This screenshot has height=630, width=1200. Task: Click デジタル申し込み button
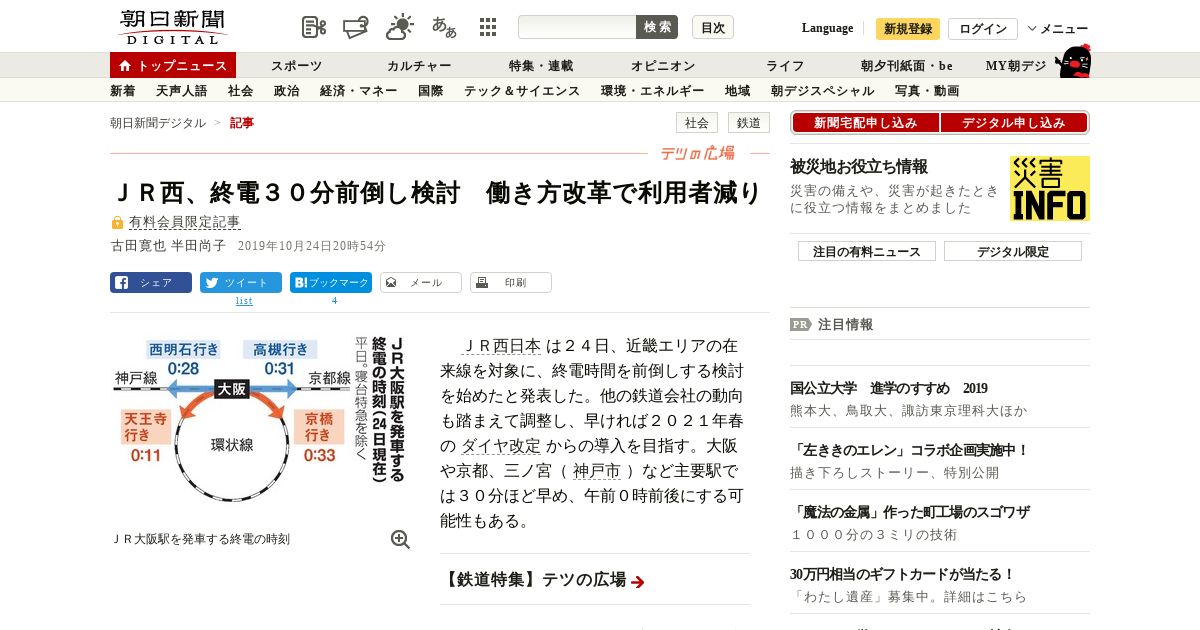tap(1014, 122)
